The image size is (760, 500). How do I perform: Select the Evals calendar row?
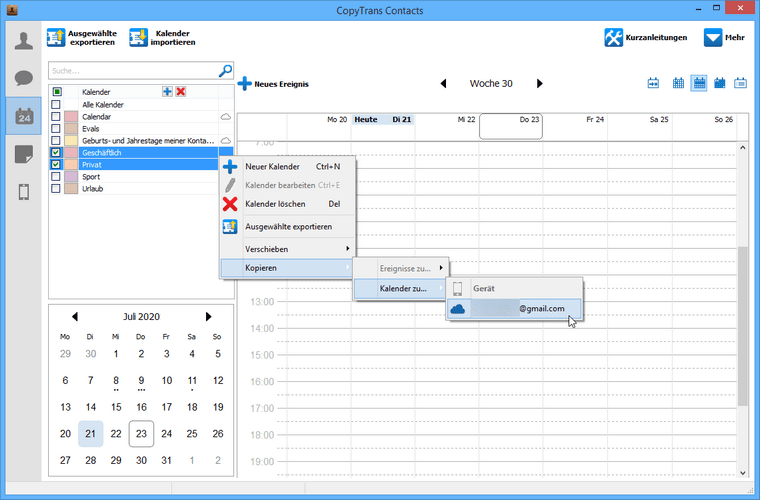click(x=141, y=129)
